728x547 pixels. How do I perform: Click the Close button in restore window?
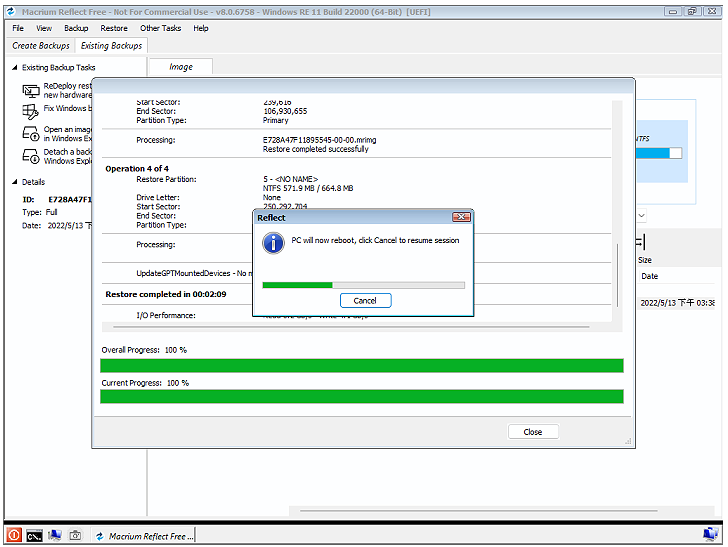click(x=533, y=431)
